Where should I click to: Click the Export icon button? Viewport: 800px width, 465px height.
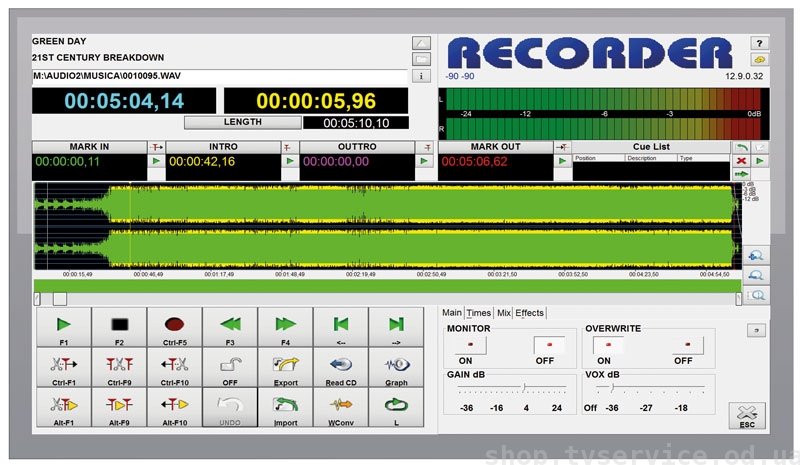click(285, 366)
